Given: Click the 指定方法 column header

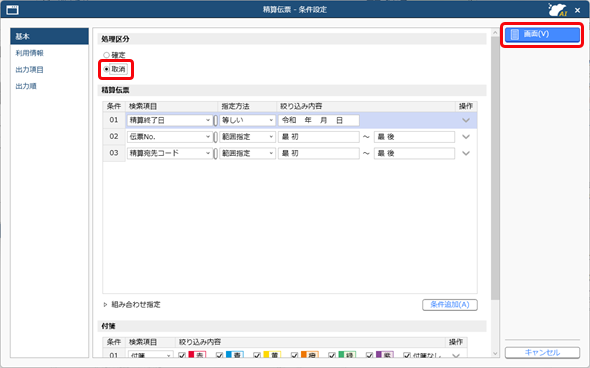Looking at the screenshot, I should tap(235, 106).
